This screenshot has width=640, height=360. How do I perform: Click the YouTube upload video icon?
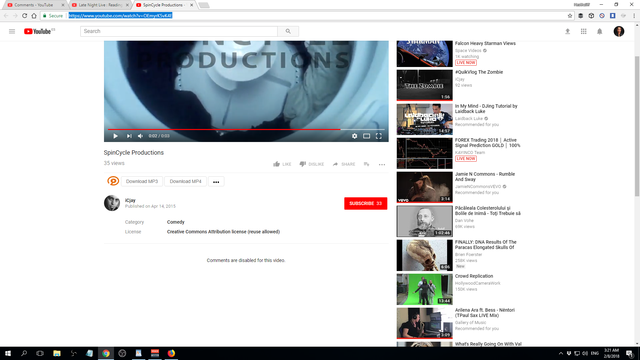click(x=567, y=31)
